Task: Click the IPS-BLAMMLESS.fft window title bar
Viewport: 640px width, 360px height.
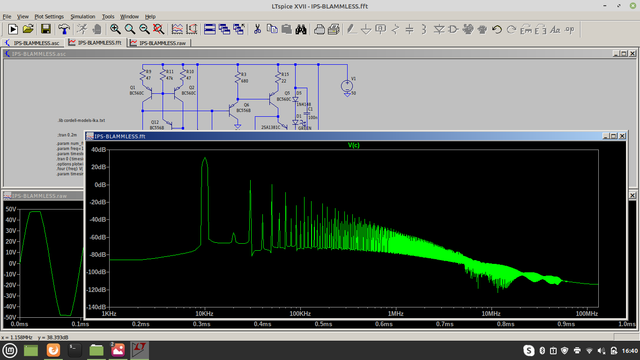Action: (x=343, y=136)
